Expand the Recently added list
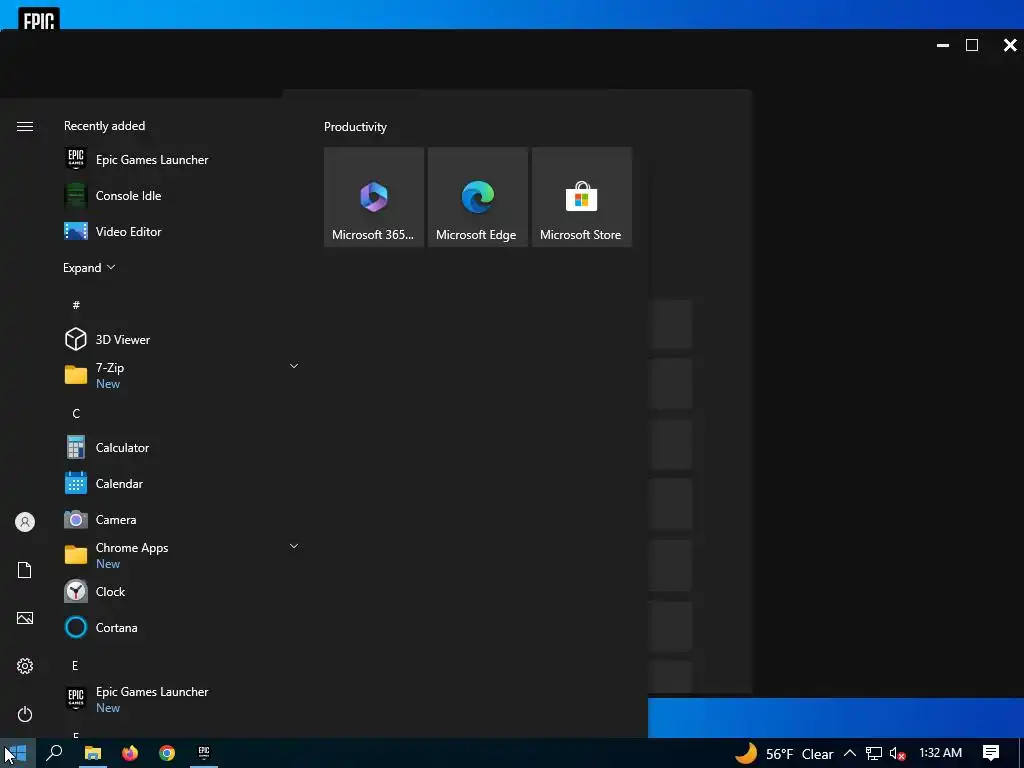Viewport: 1024px width, 768px height. click(89, 268)
